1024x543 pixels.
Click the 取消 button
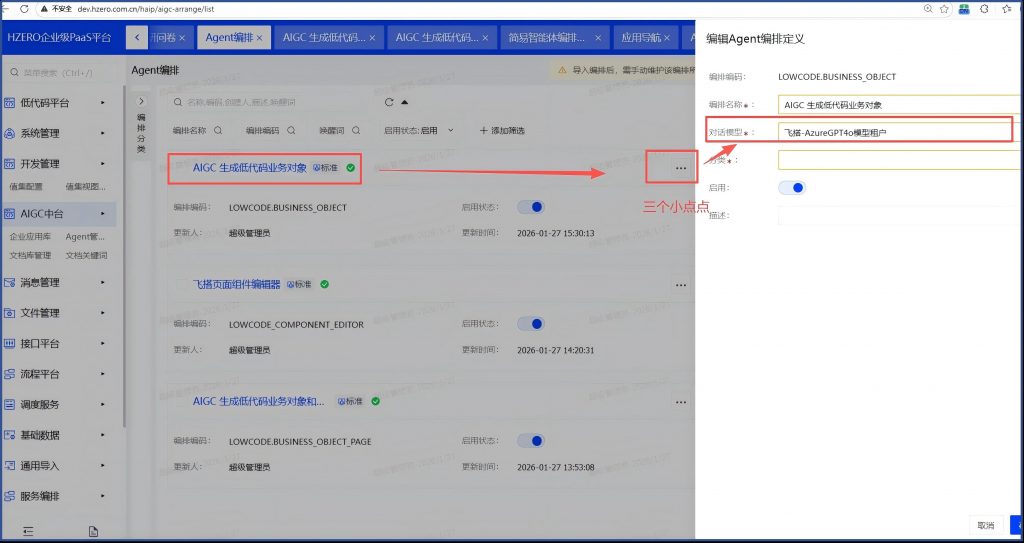pyautogui.click(x=985, y=525)
